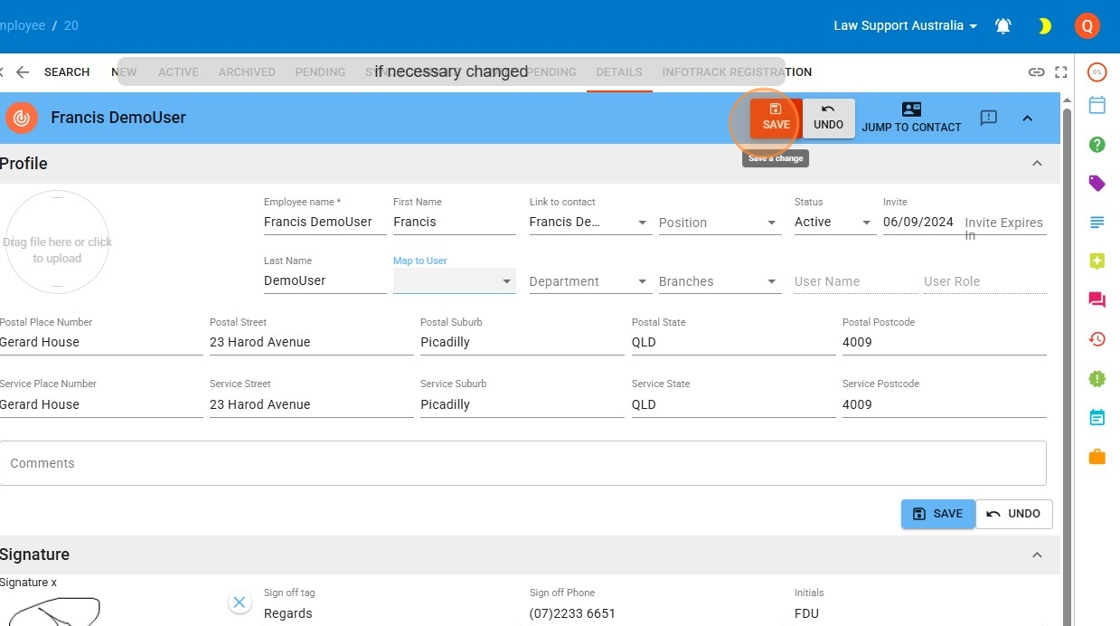The height and width of the screenshot is (626, 1120).
Task: Open the progress circle icon atop sidebar
Action: pos(1097,72)
